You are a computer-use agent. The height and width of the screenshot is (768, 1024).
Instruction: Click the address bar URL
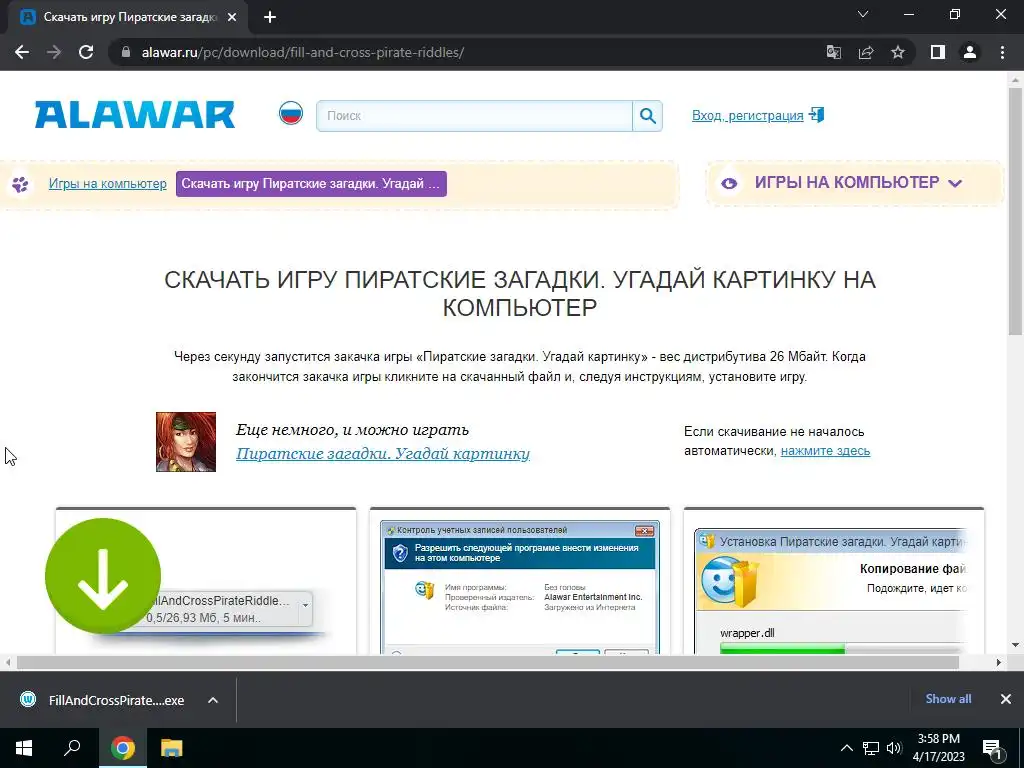pos(302,52)
